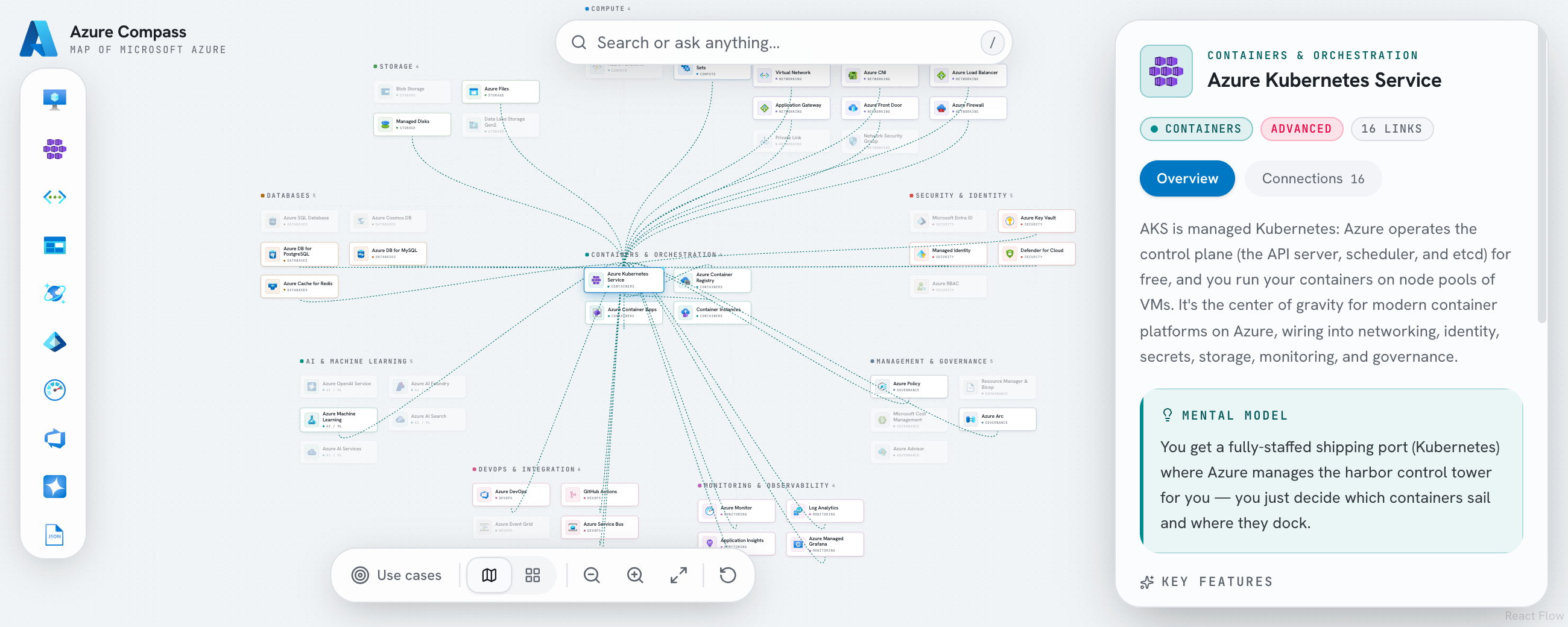Select the Azure Firewall node
This screenshot has height=627, width=1568.
click(x=968, y=108)
